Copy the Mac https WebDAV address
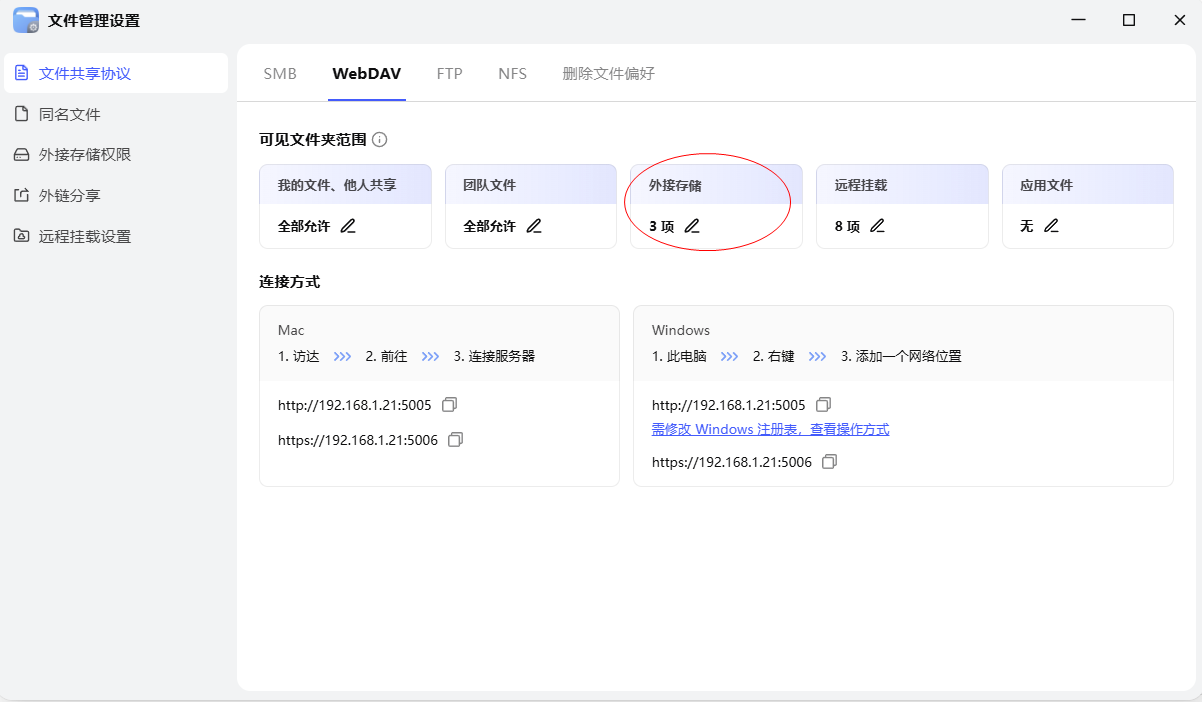Viewport: 1202px width, 702px height. point(455,439)
